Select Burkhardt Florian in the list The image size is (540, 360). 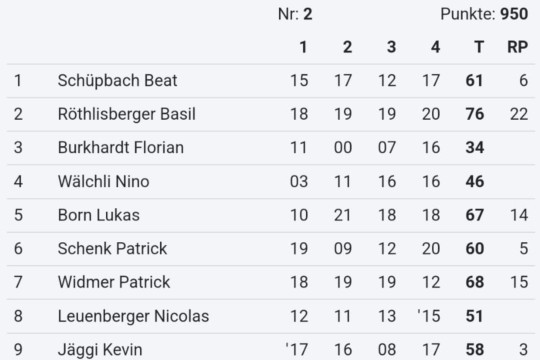121,147
